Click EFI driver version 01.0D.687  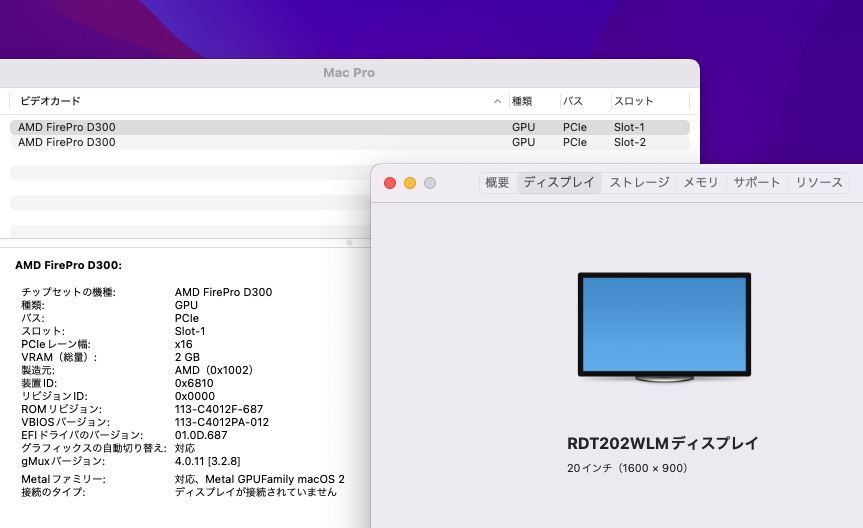tap(201, 435)
